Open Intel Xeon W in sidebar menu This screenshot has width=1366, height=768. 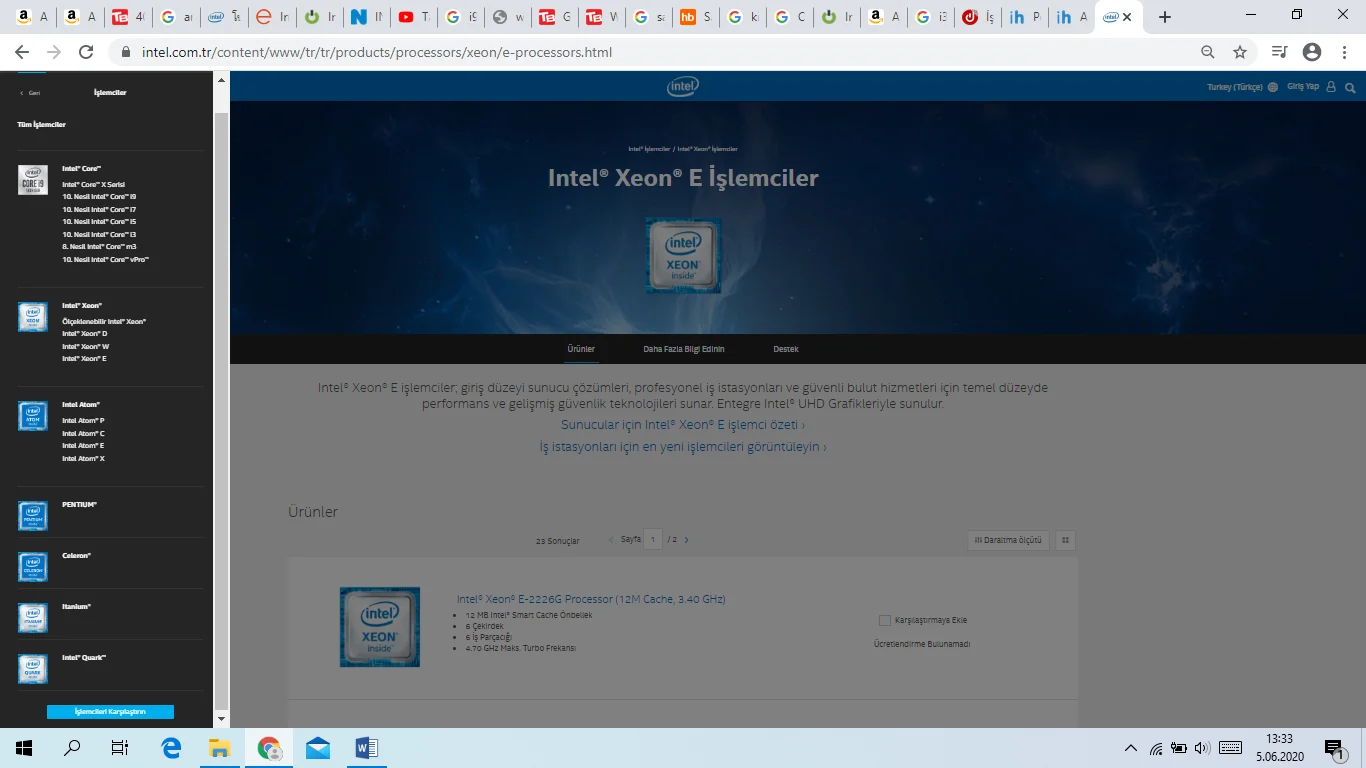point(85,346)
